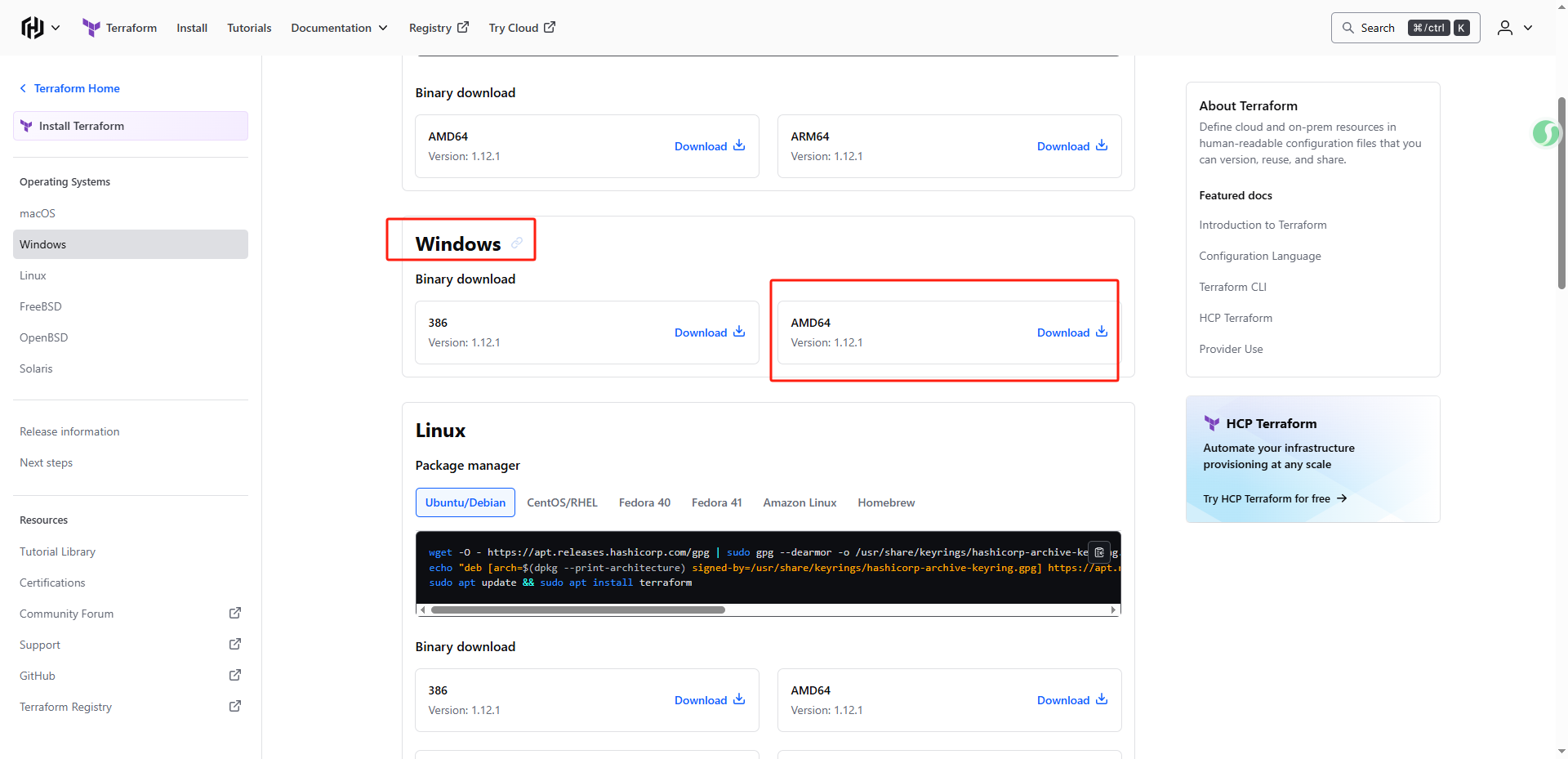Click the code block horizontal scrollbar
This screenshot has width=1568, height=759.
(x=578, y=609)
